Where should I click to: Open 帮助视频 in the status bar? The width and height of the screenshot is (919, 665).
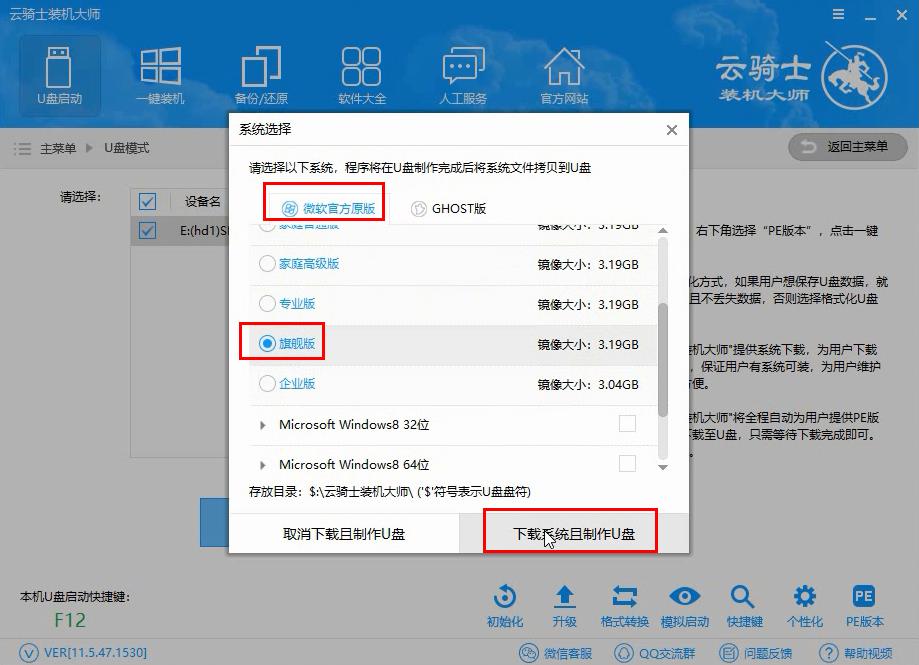[856, 653]
